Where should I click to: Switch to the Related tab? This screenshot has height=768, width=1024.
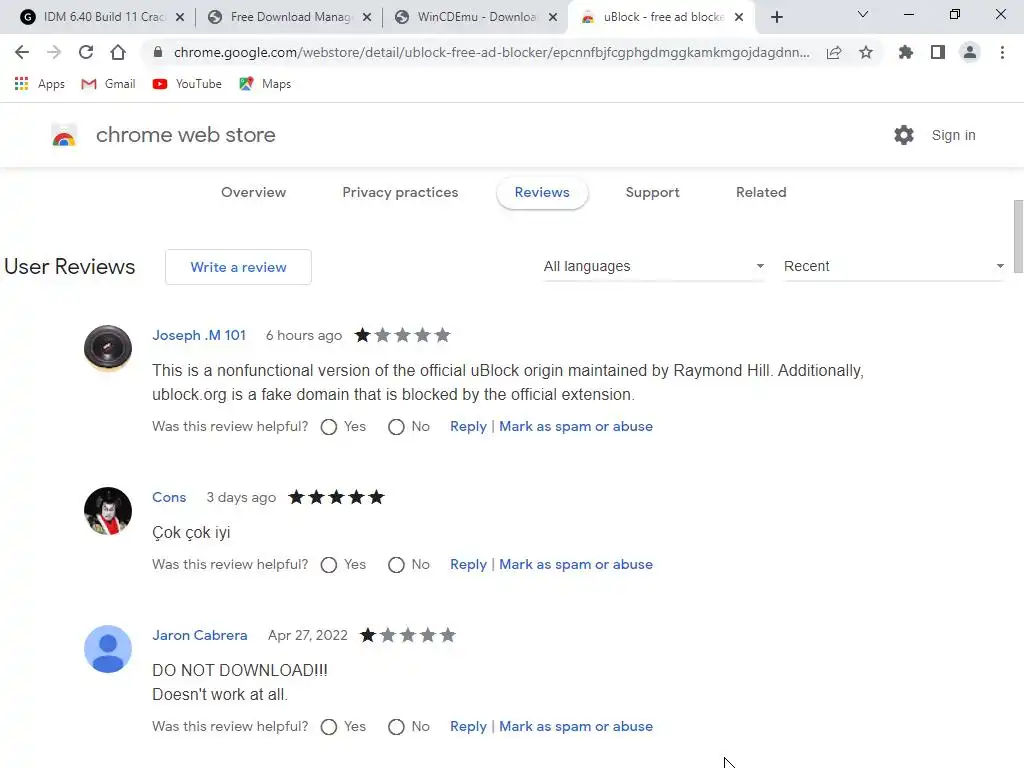pos(761,193)
